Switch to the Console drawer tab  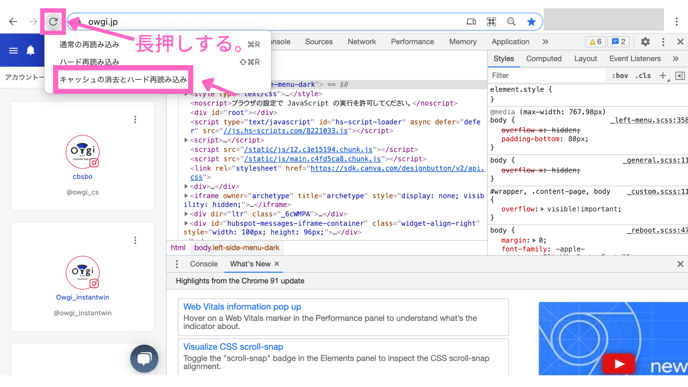pyautogui.click(x=204, y=264)
